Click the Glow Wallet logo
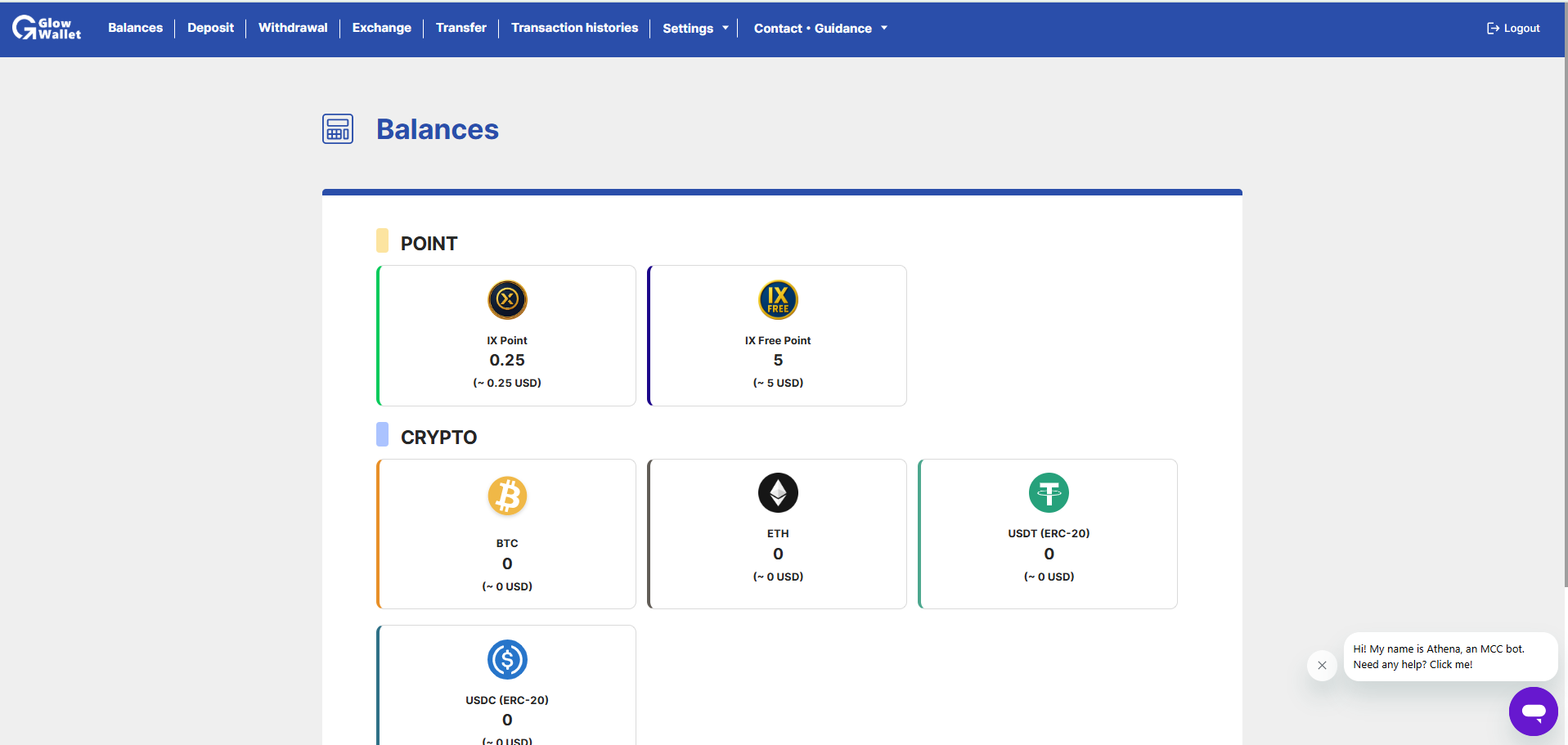The width and height of the screenshot is (1568, 745). click(47, 28)
